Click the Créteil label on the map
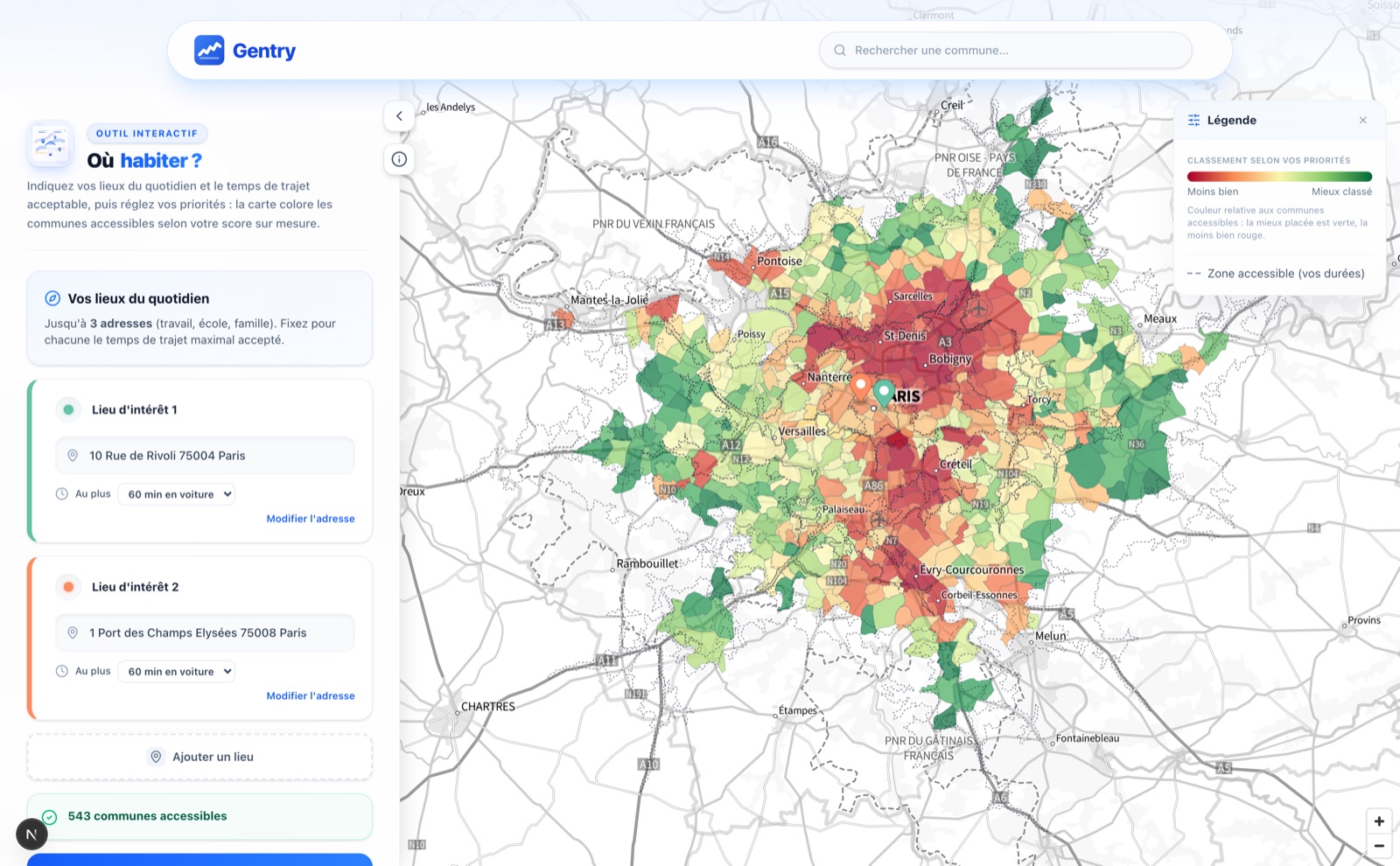The width and height of the screenshot is (1400, 866). click(955, 464)
